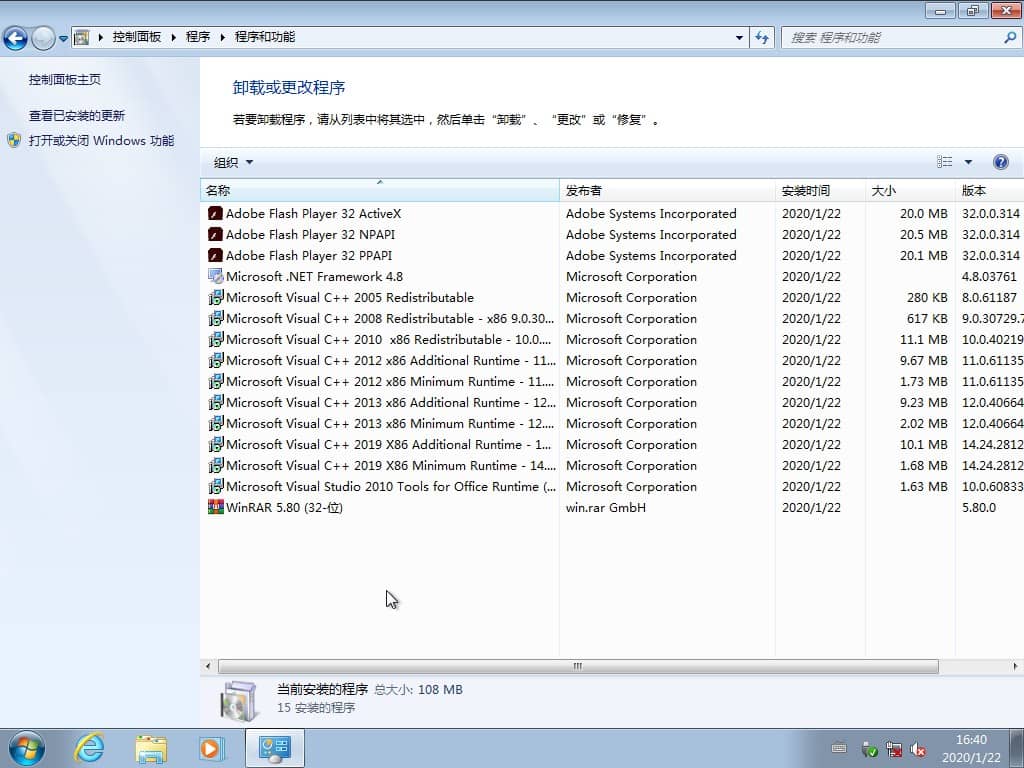Click the WinRAR 5.80 program icon
1024x768 pixels.
[216, 507]
